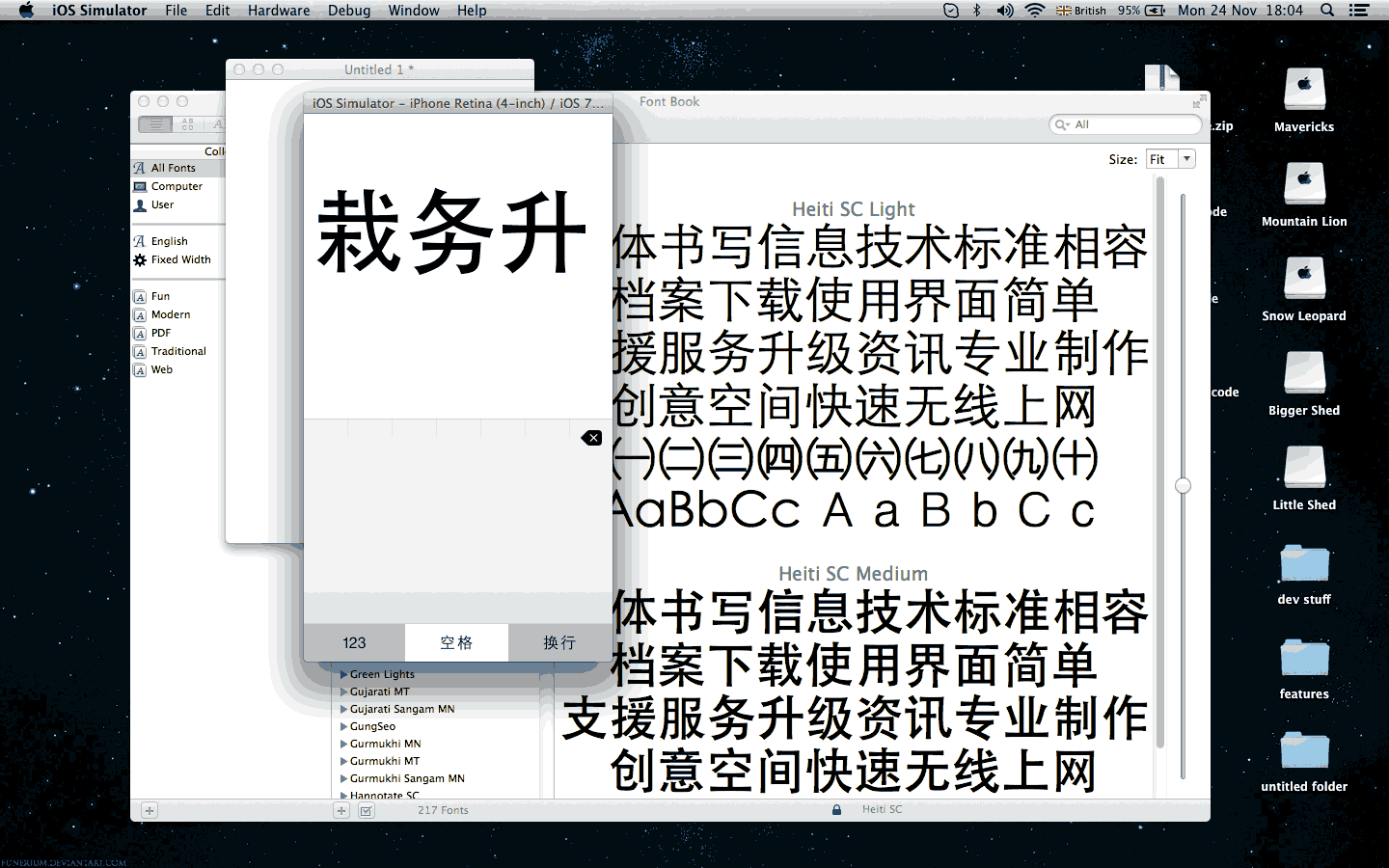The width and height of the screenshot is (1389, 868).
Task: Expand the Gurmukhi Sangam MN font family
Action: (x=343, y=778)
